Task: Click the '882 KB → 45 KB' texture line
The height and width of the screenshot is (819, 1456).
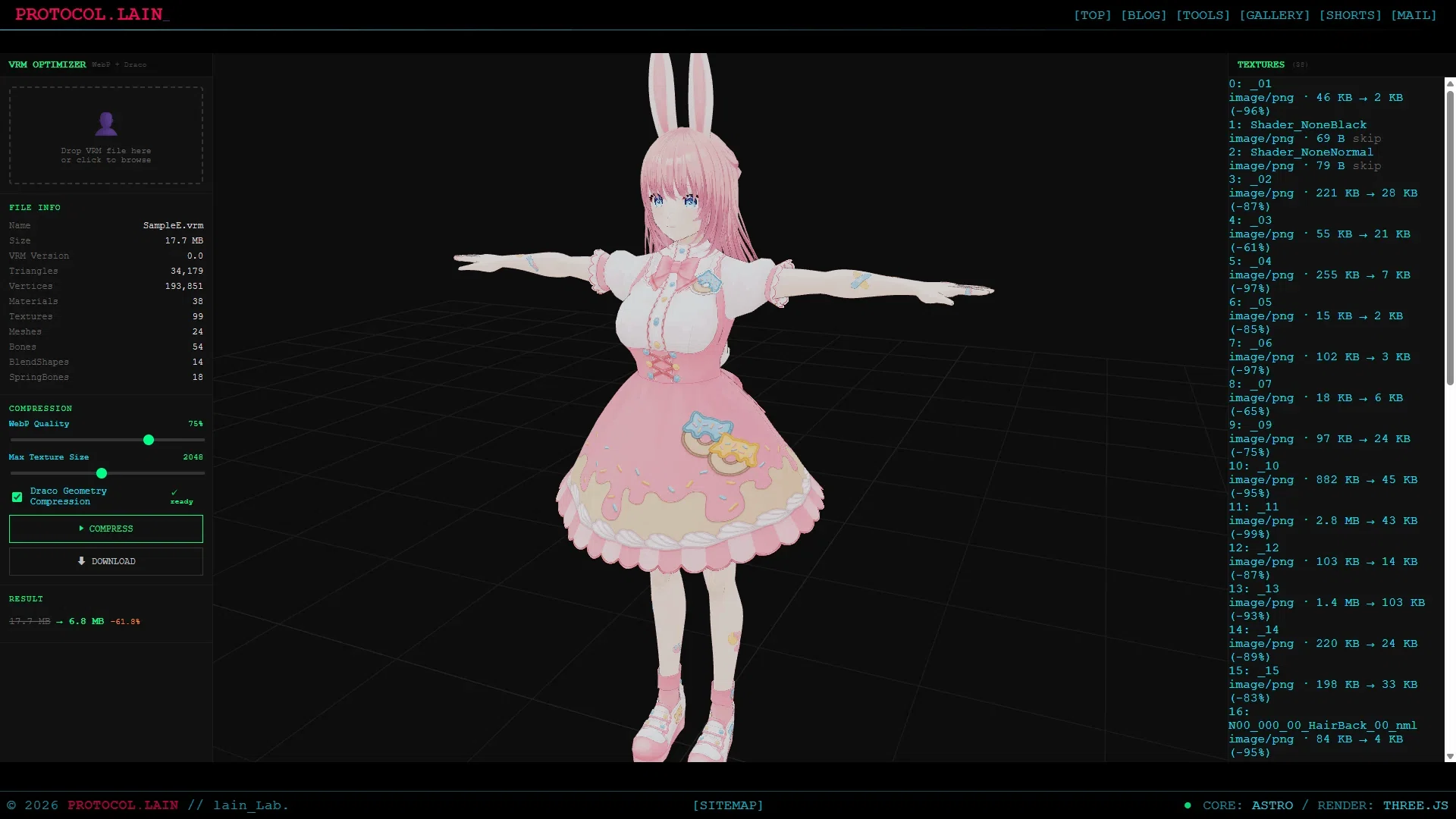Action: 1323,480
